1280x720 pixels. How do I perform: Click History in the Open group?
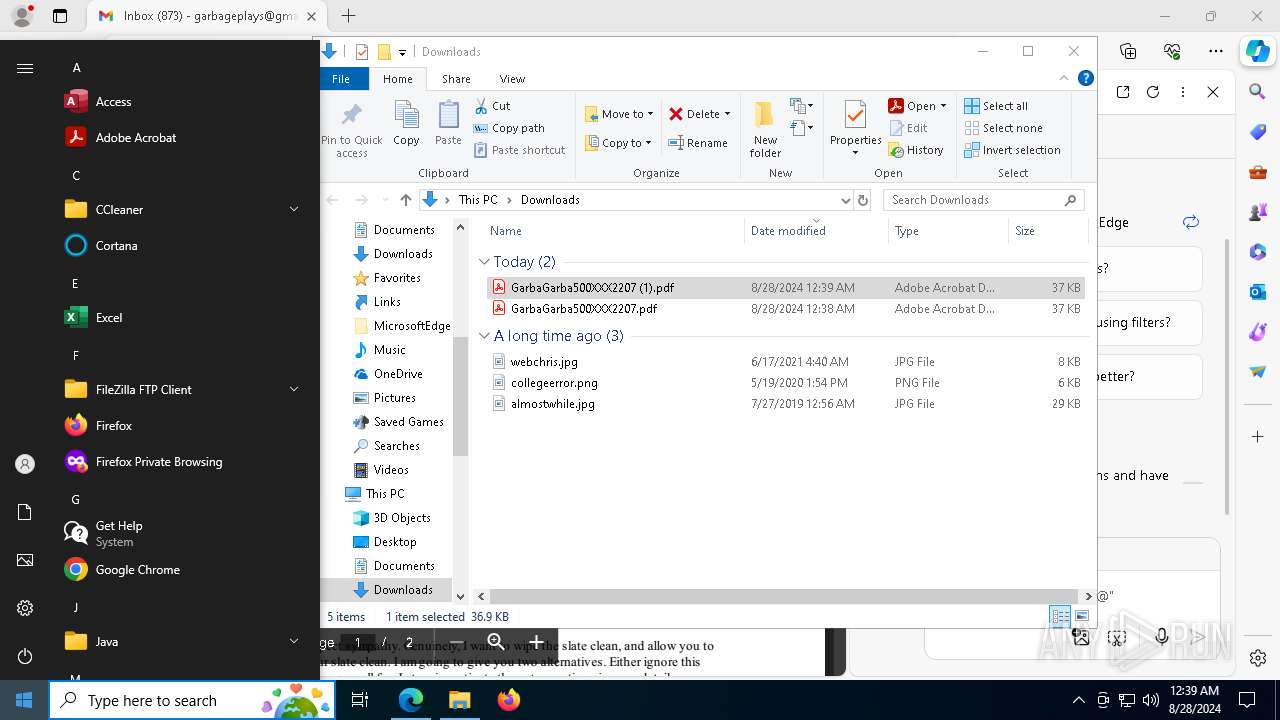915,150
